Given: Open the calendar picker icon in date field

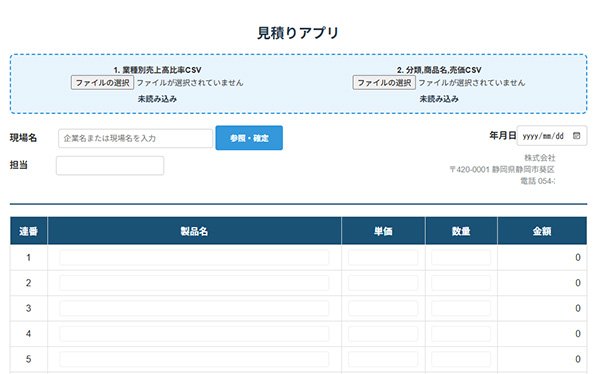Looking at the screenshot, I should click(x=576, y=136).
